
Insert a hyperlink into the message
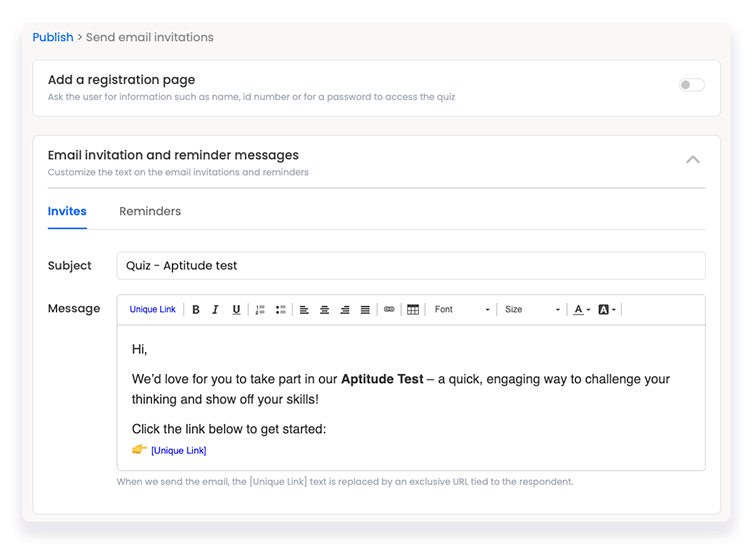389,310
